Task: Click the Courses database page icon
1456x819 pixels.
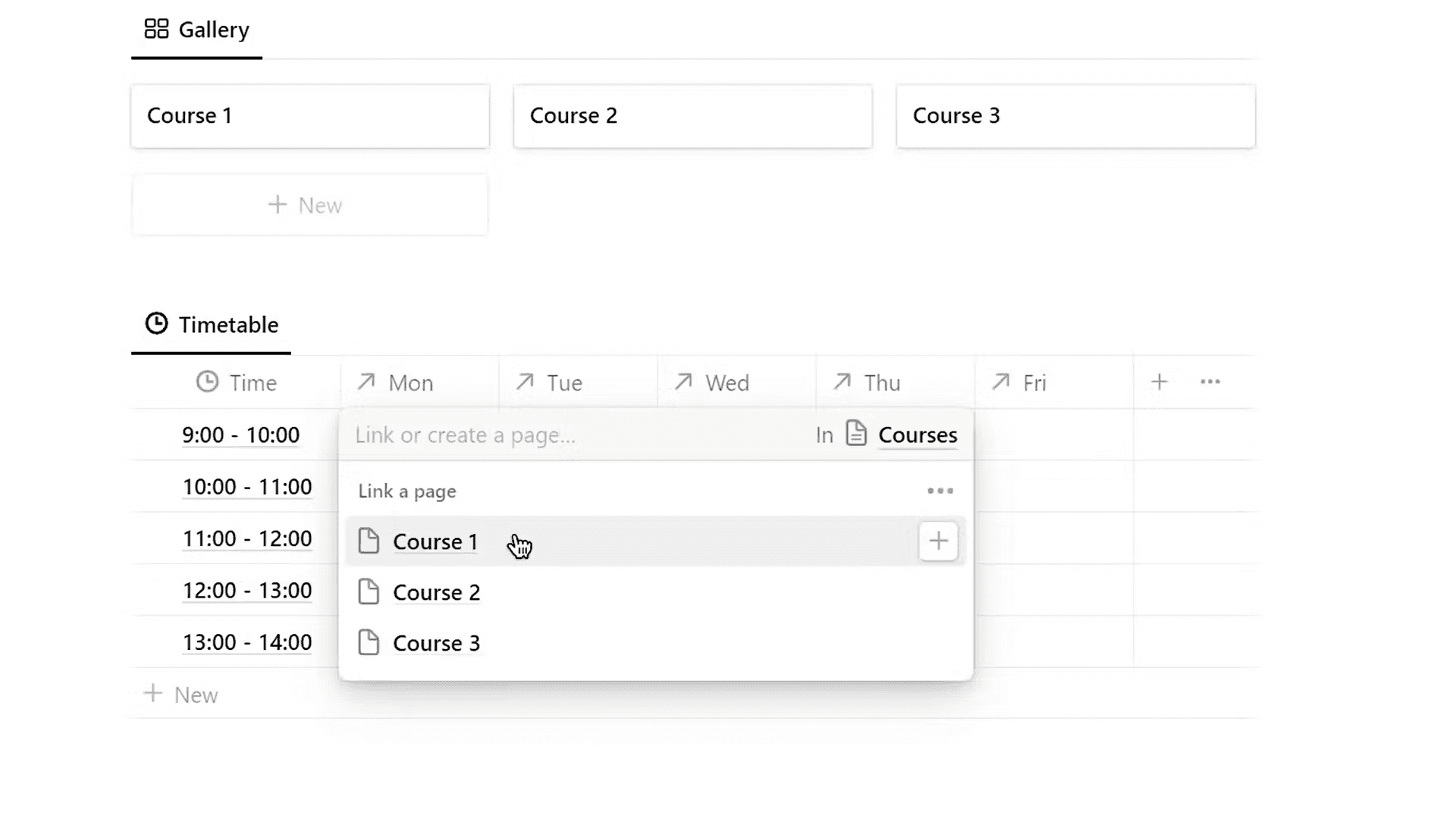Action: pyautogui.click(x=856, y=435)
